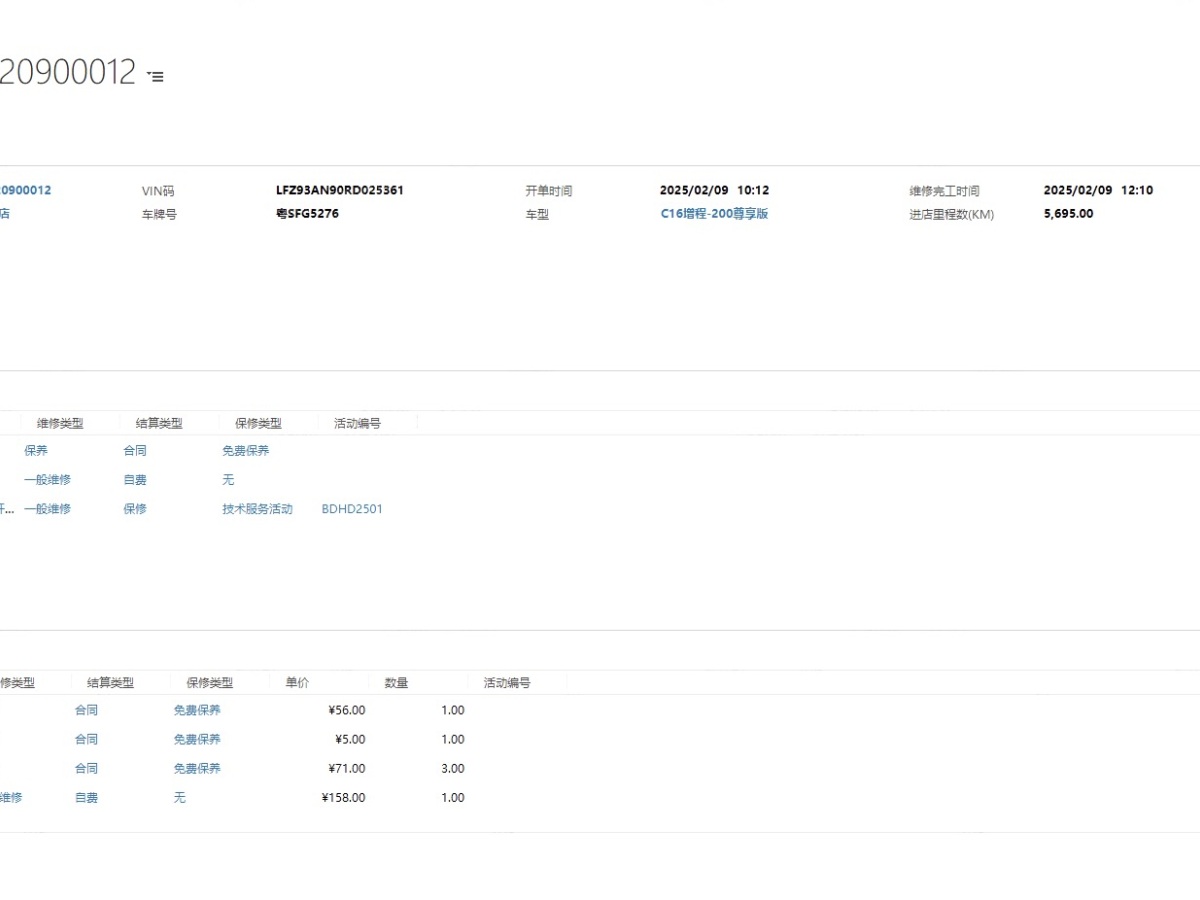Open the C16增程-200尊享版 vehicle model link
Screen dimensions: 1200x900
click(714, 214)
